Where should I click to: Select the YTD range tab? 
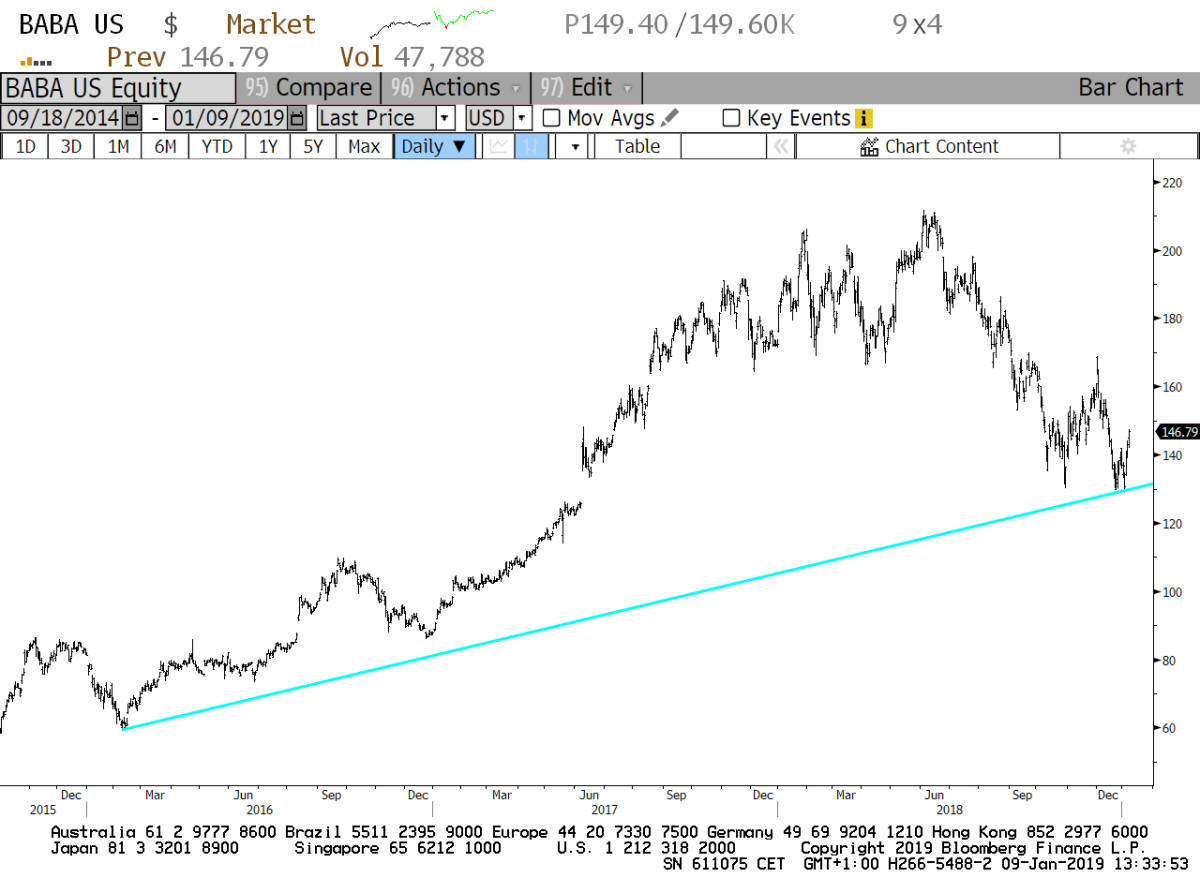(x=217, y=146)
